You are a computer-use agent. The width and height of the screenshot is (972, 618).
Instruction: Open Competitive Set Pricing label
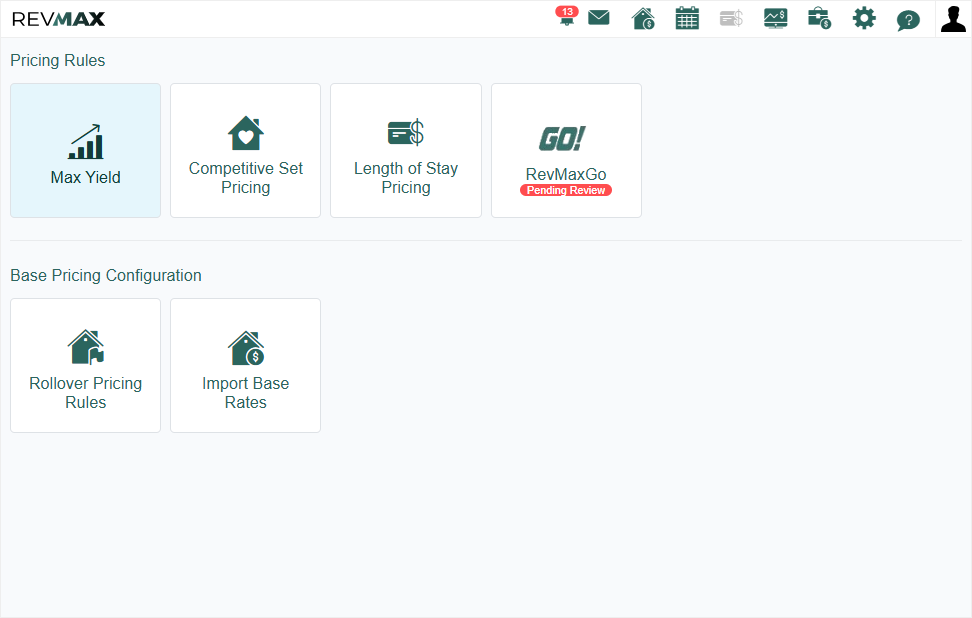pyautogui.click(x=245, y=178)
